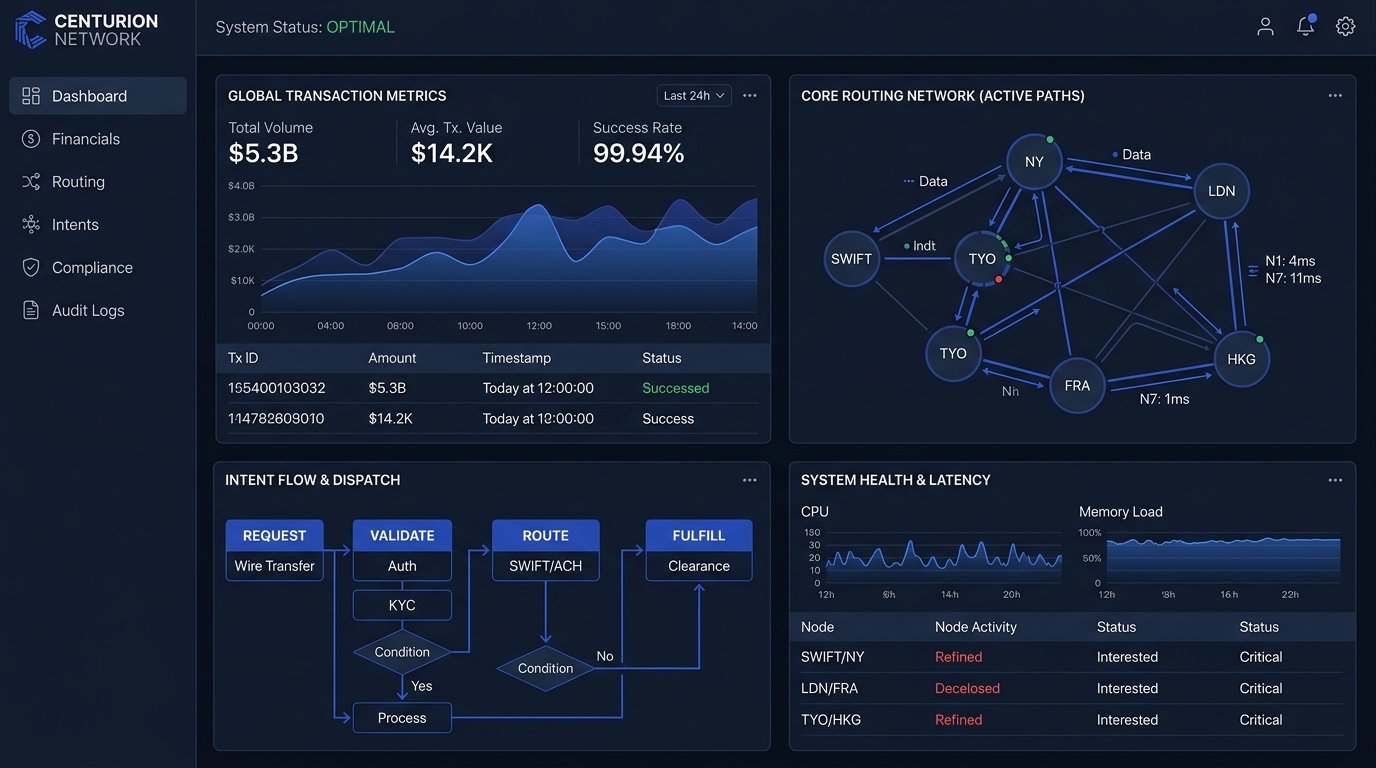1376x768 pixels.
Task: Sort transactions by the Amount column
Action: point(392,358)
